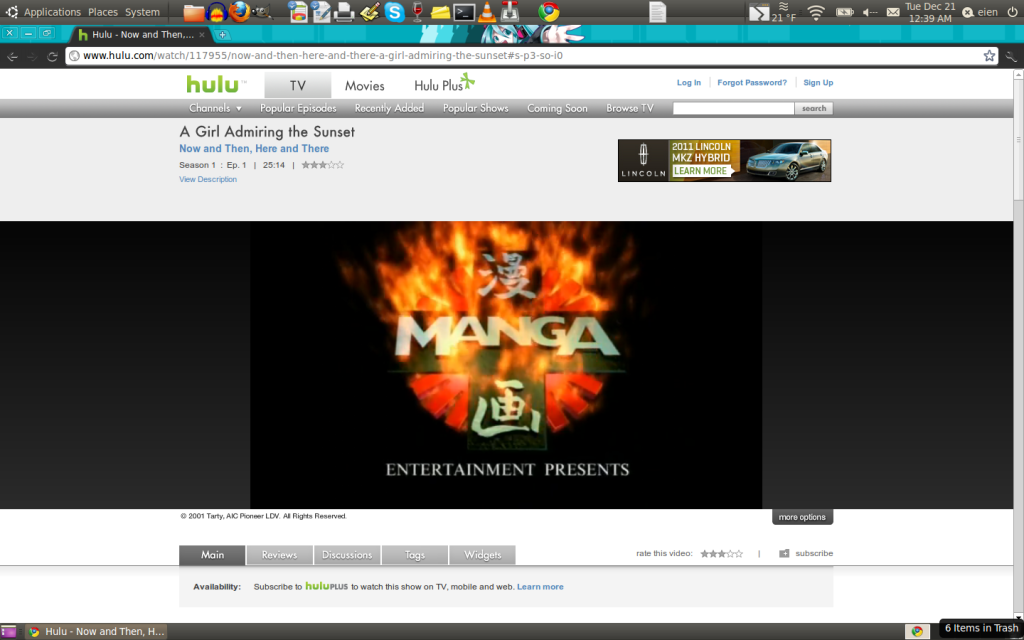Image resolution: width=1024 pixels, height=640 pixels.
Task: Open the word processor launcher icon
Action: pos(321,12)
